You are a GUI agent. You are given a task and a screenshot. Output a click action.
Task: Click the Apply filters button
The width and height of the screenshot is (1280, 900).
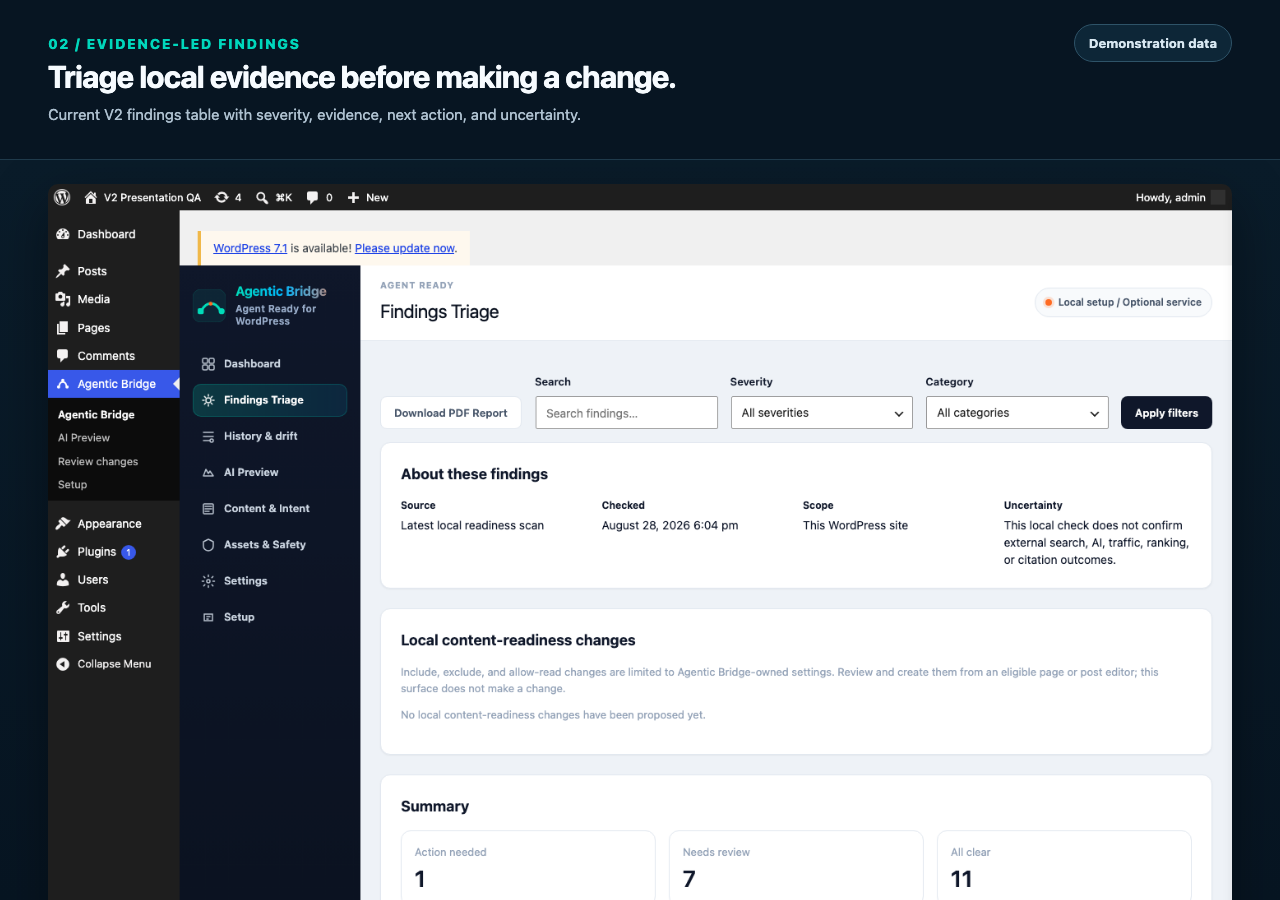tap(1166, 413)
